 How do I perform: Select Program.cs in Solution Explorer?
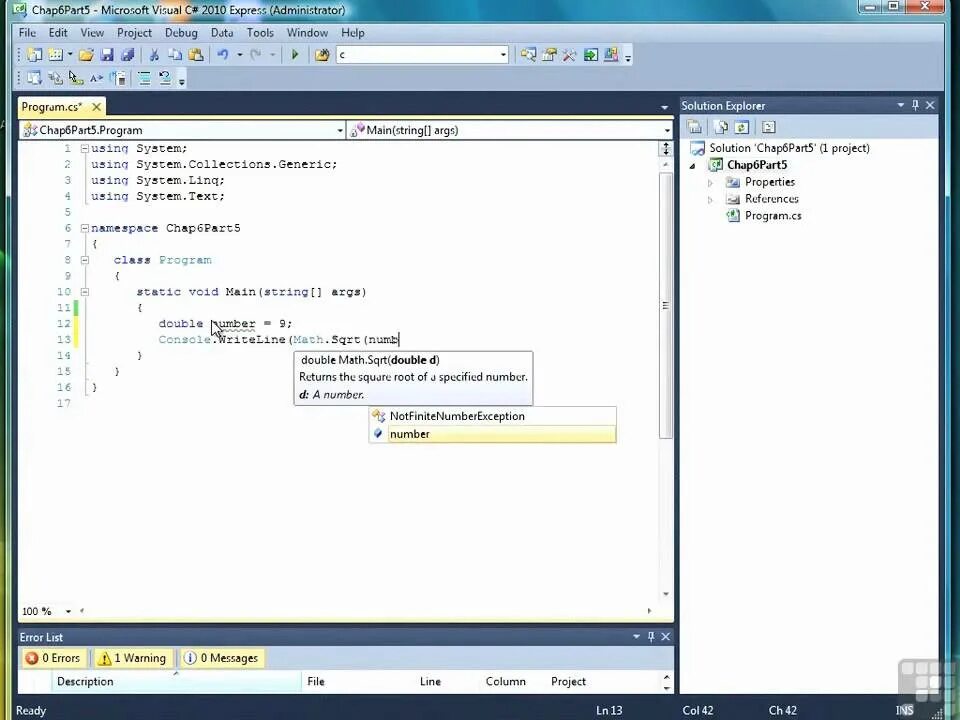[773, 216]
